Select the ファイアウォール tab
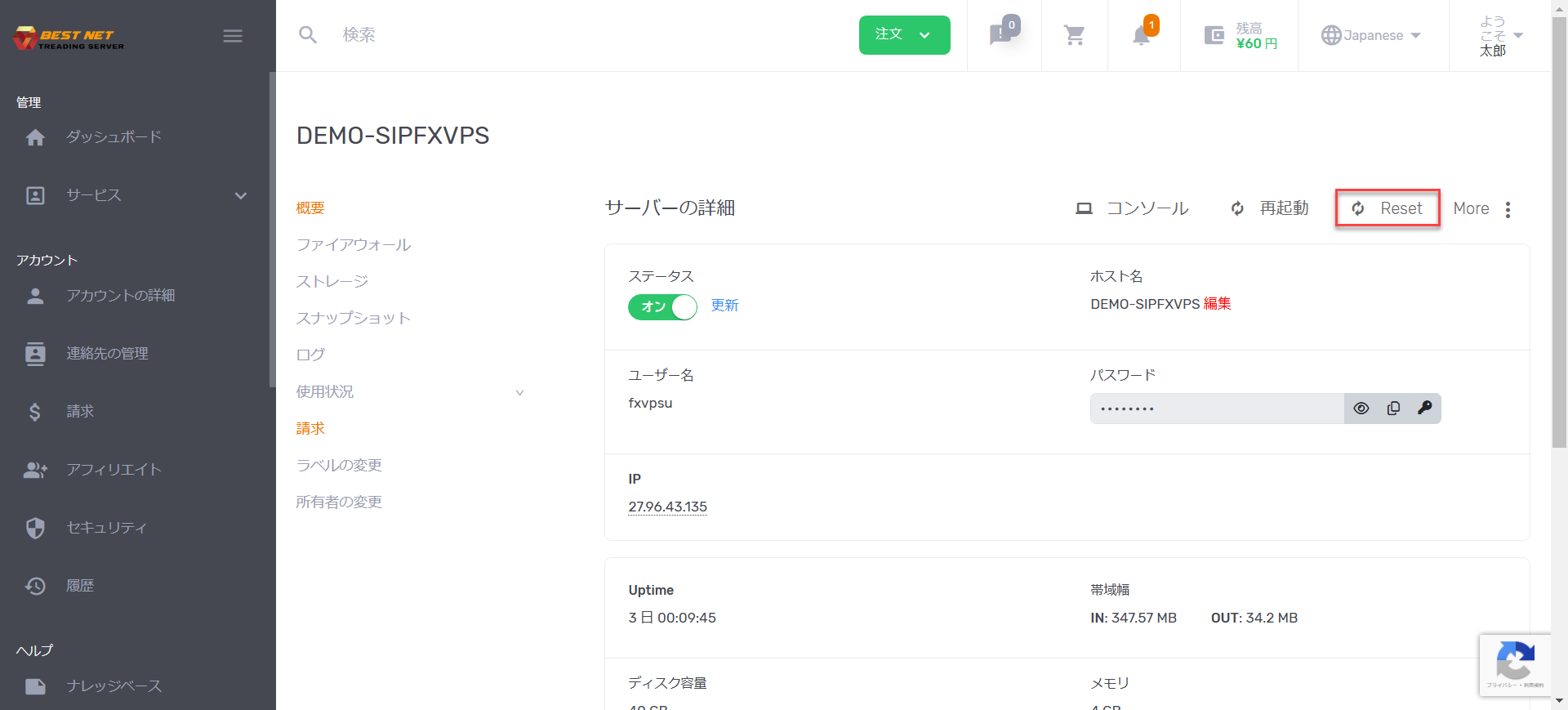Screen dimensions: 1568x710 (354, 244)
